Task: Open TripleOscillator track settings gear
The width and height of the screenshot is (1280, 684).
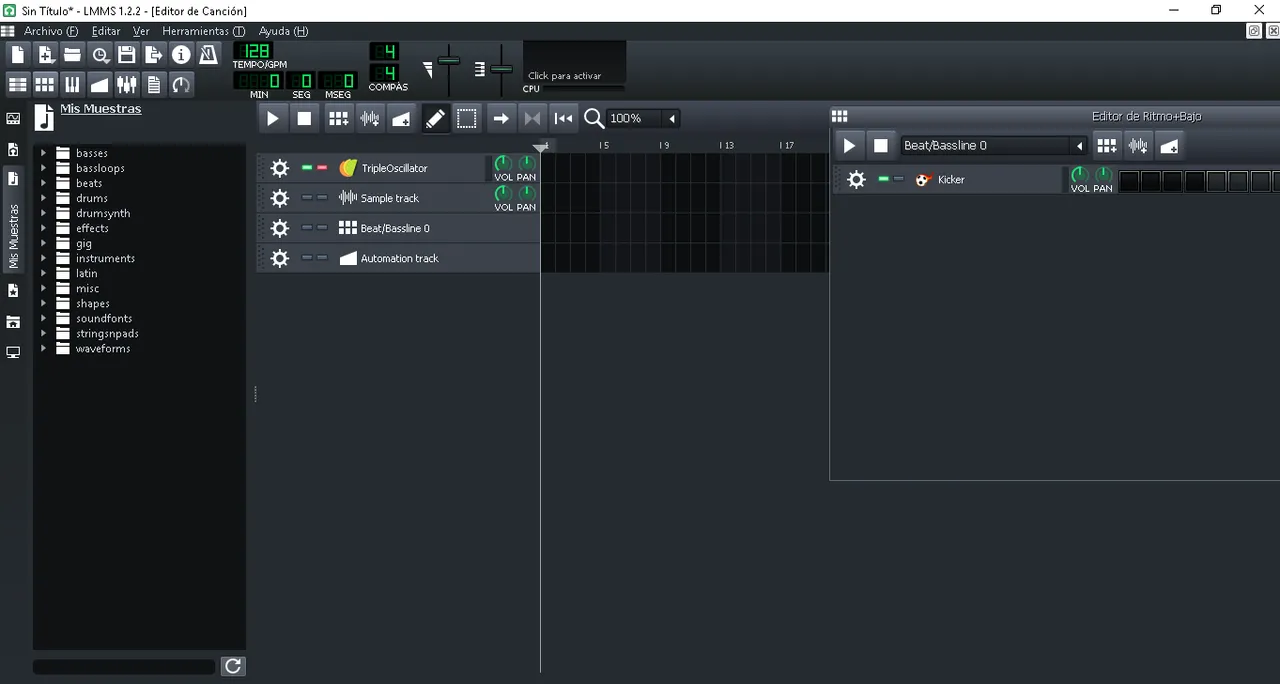Action: tap(280, 168)
